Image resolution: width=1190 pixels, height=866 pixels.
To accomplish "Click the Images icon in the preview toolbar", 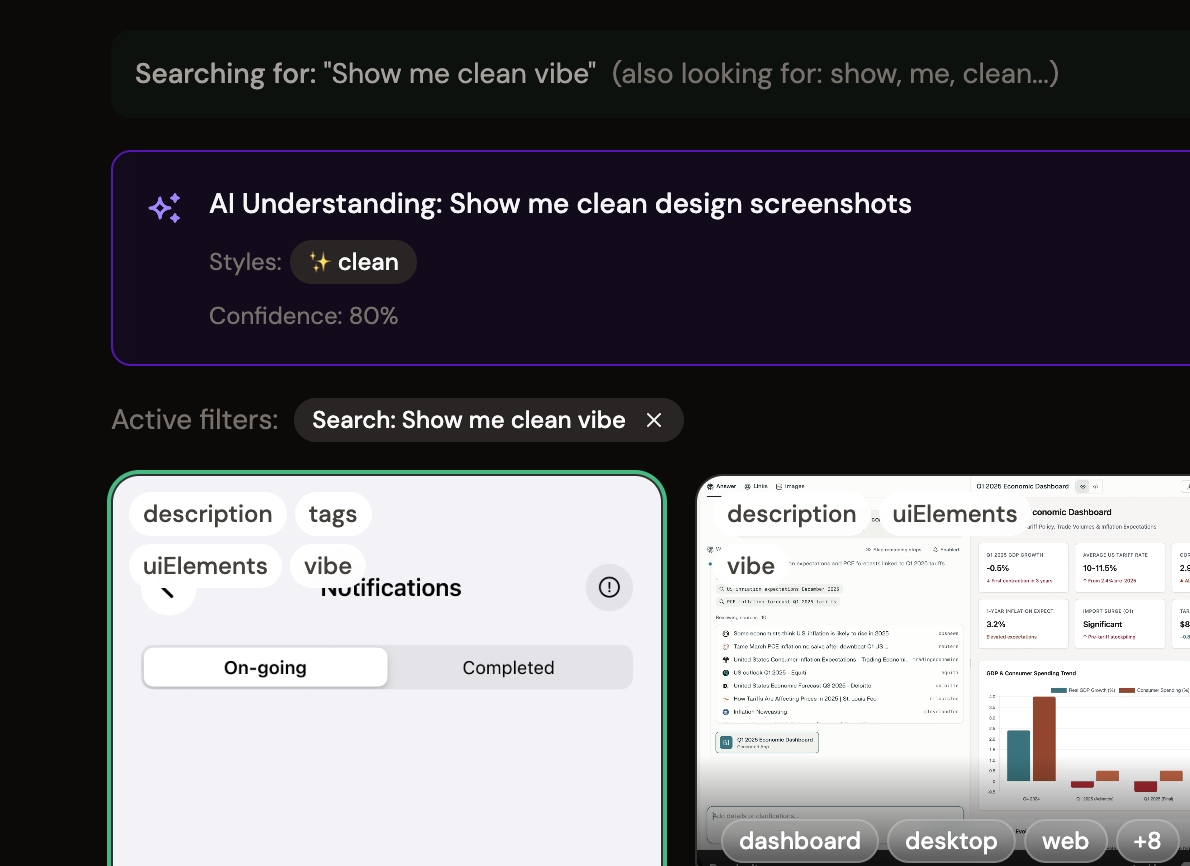I will (x=778, y=486).
